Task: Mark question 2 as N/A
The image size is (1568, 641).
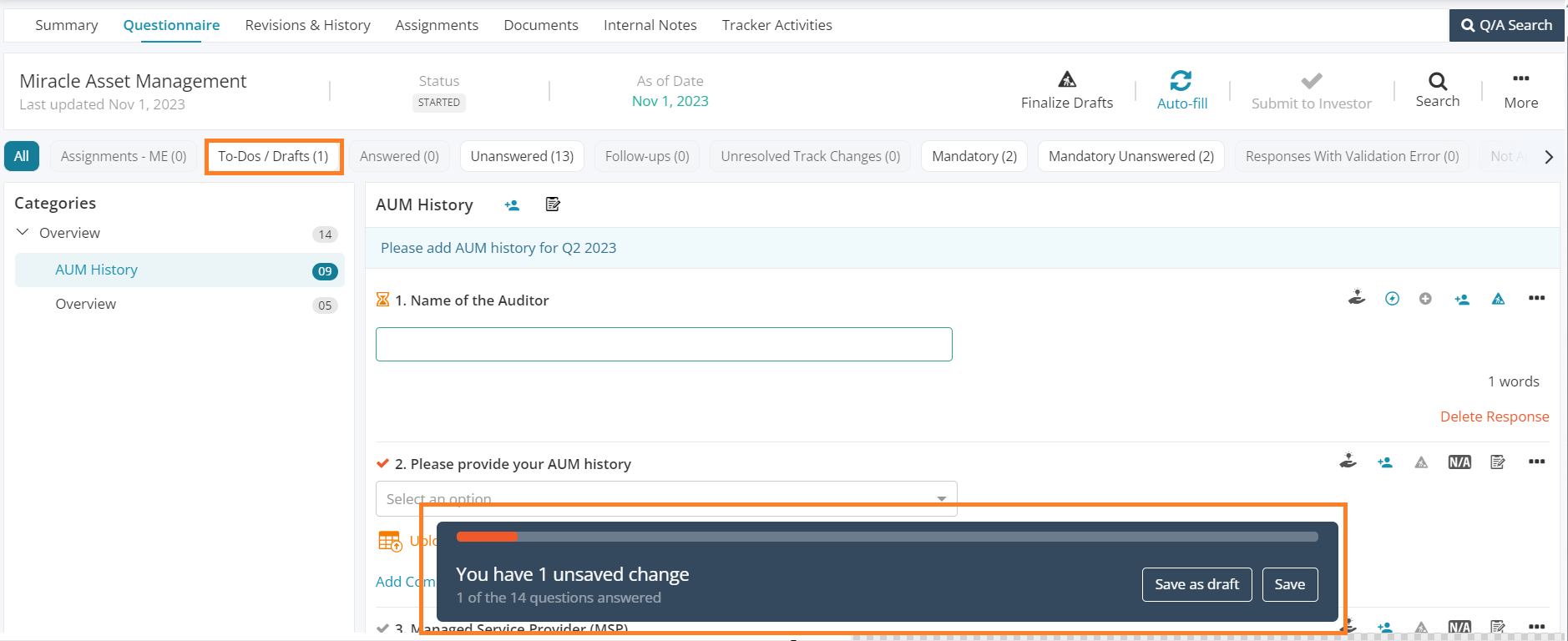Action: click(x=1459, y=462)
